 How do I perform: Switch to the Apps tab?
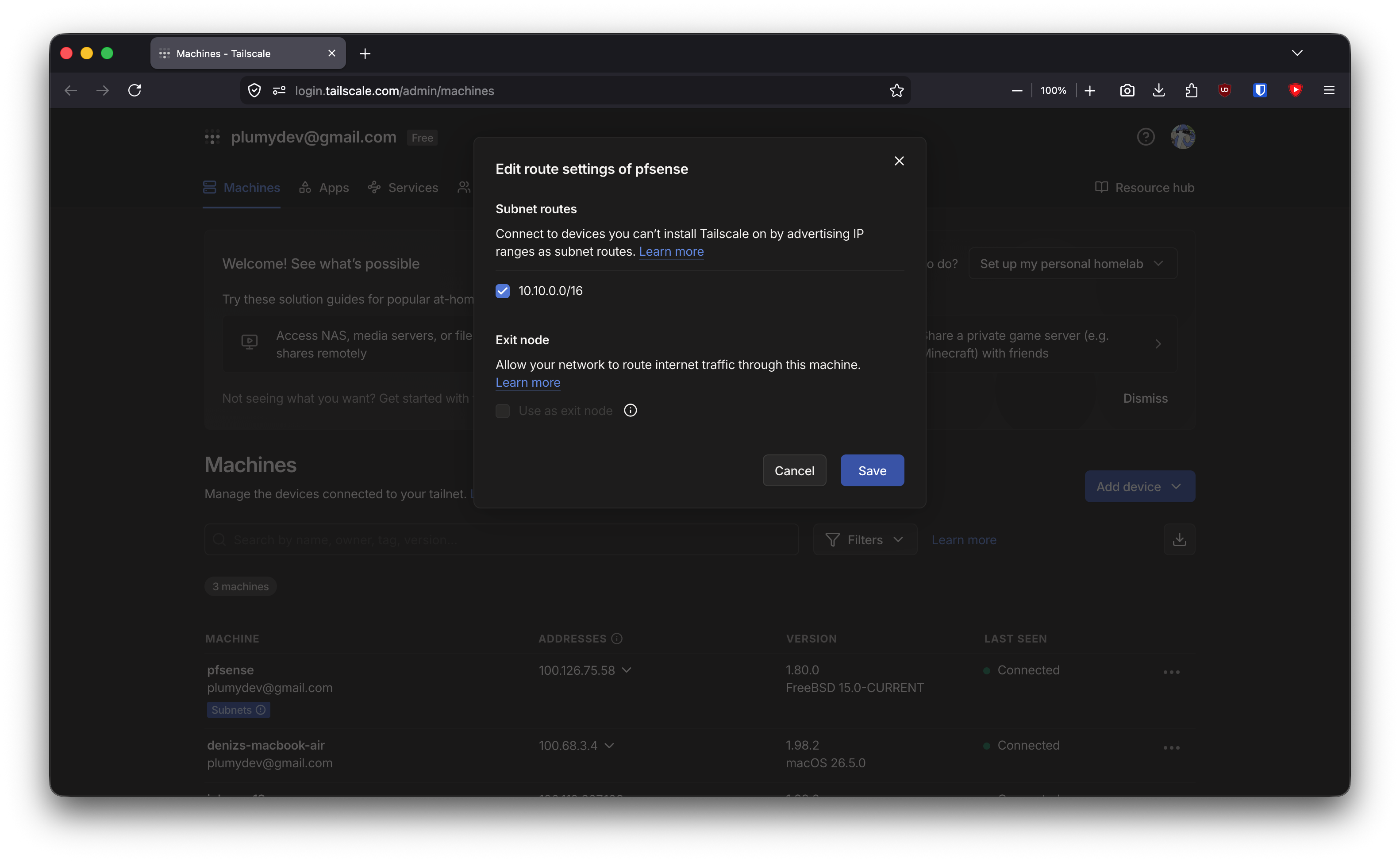324,188
